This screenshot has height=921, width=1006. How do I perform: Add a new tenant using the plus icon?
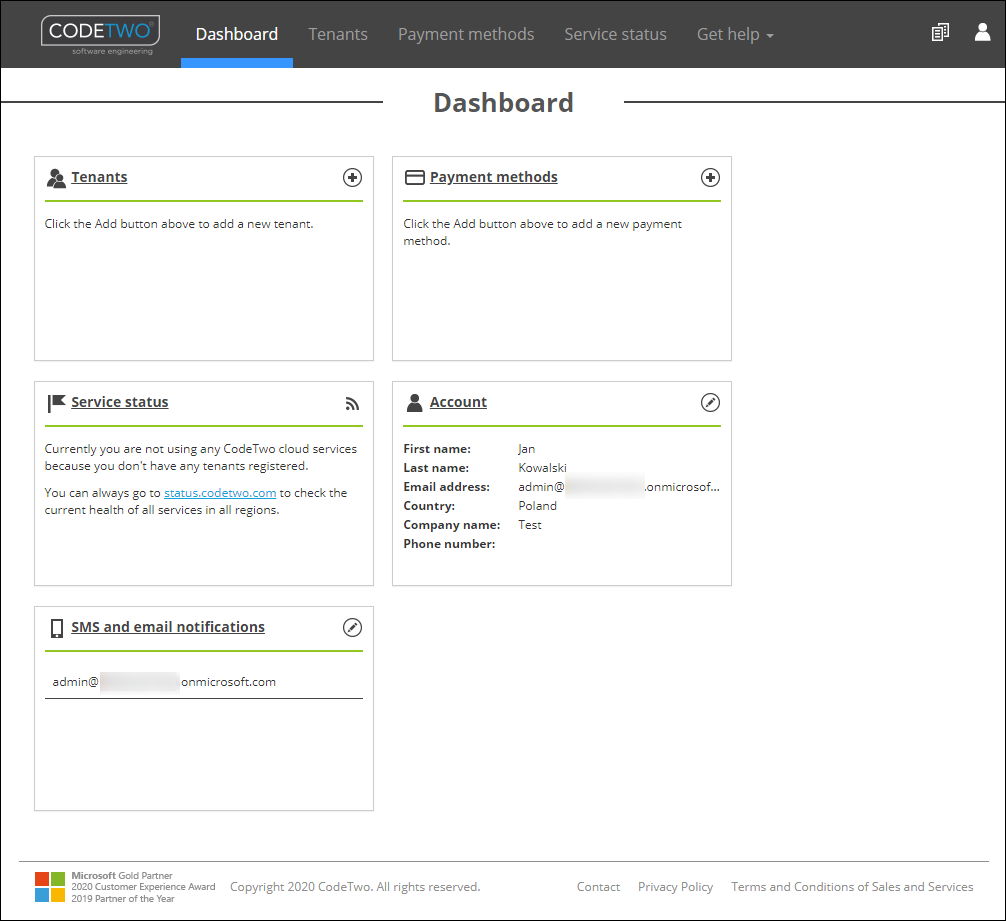pyautogui.click(x=352, y=177)
